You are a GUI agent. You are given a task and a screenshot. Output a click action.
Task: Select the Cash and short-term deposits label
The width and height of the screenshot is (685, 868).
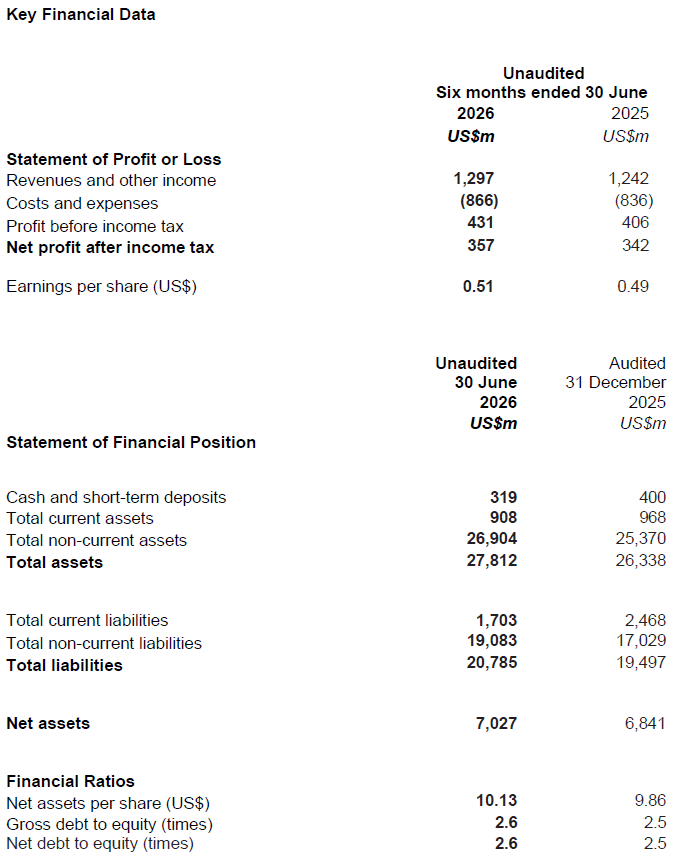[116, 497]
